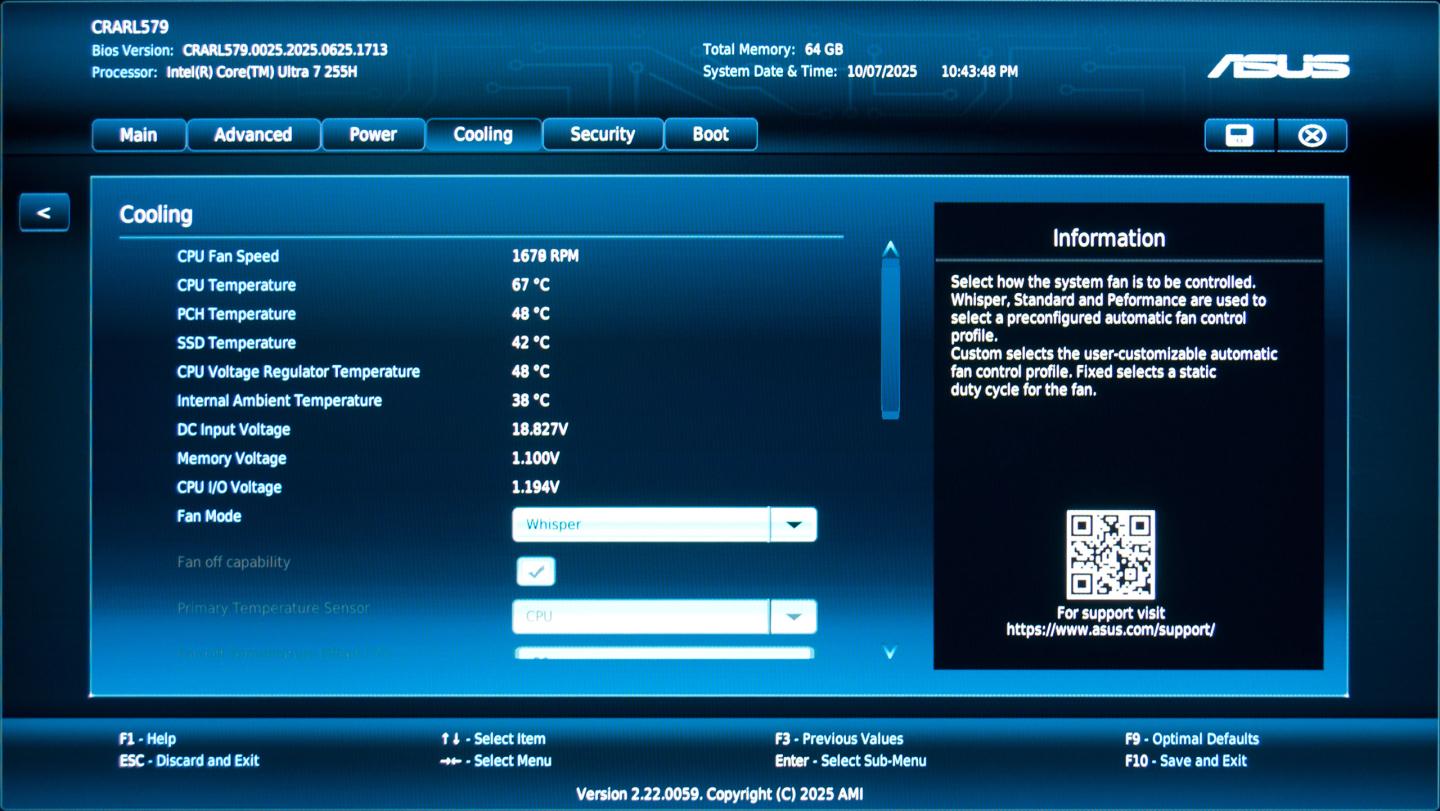Click the support QR code

tap(1110, 555)
